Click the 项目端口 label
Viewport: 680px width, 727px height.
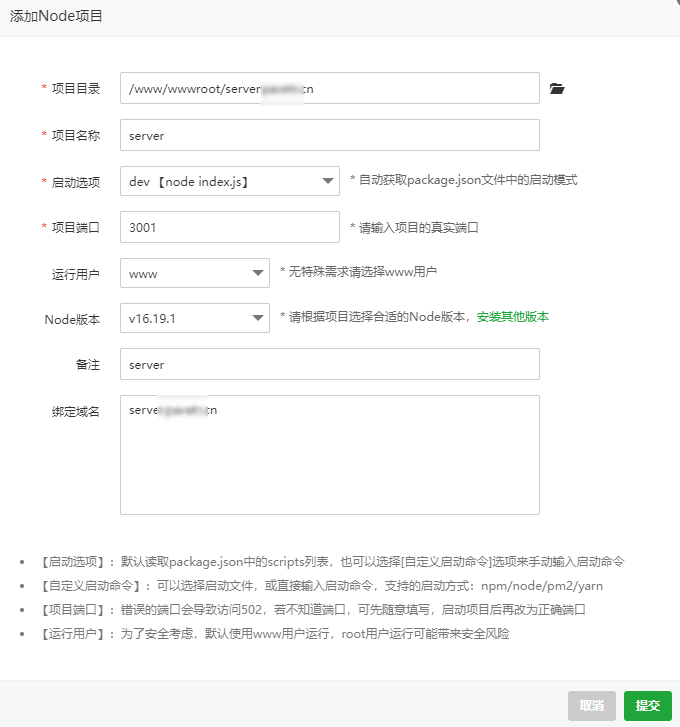click(x=76, y=228)
